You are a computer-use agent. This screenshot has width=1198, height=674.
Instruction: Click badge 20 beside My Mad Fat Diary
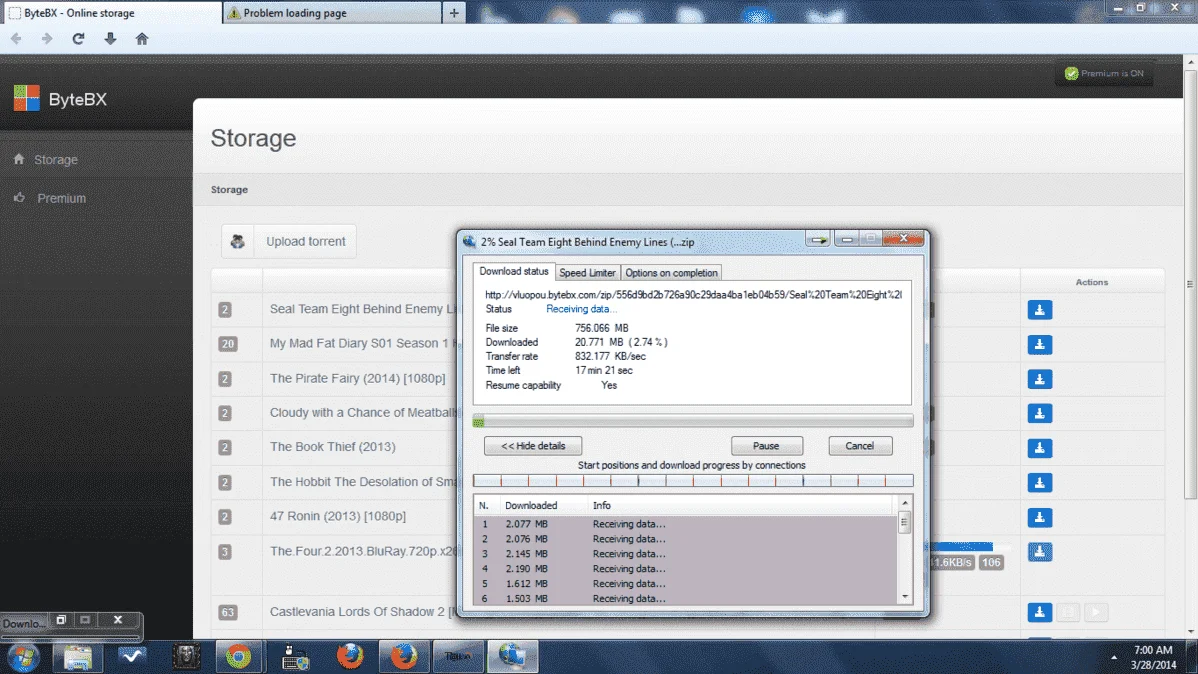pyautogui.click(x=228, y=344)
